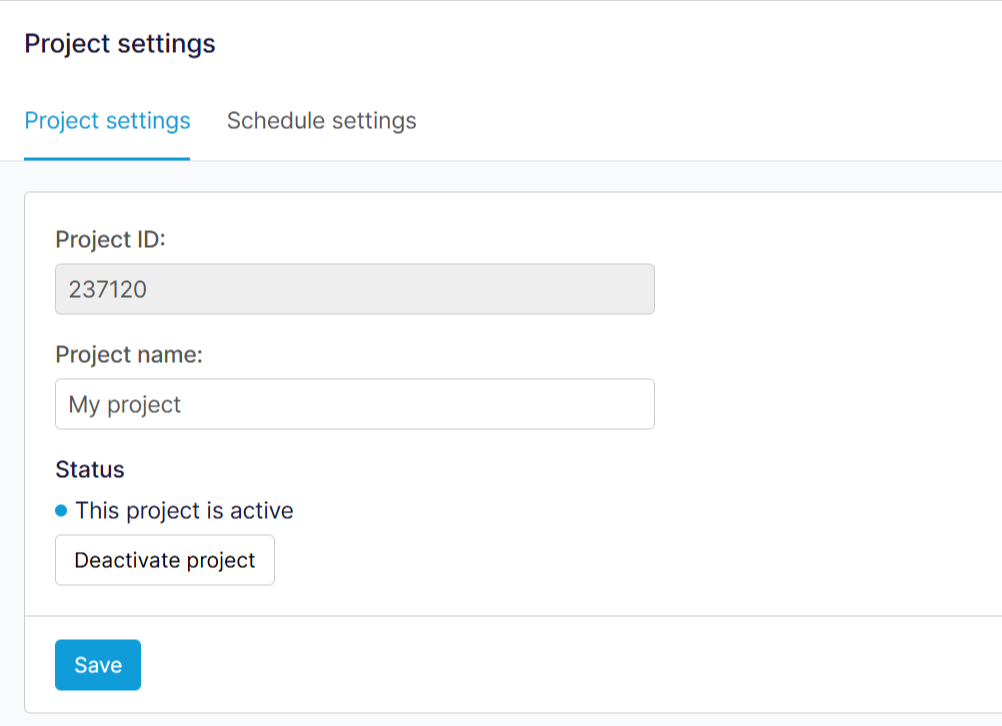Click the 'Project name:' label
The height and width of the screenshot is (726, 1002).
coord(128,355)
